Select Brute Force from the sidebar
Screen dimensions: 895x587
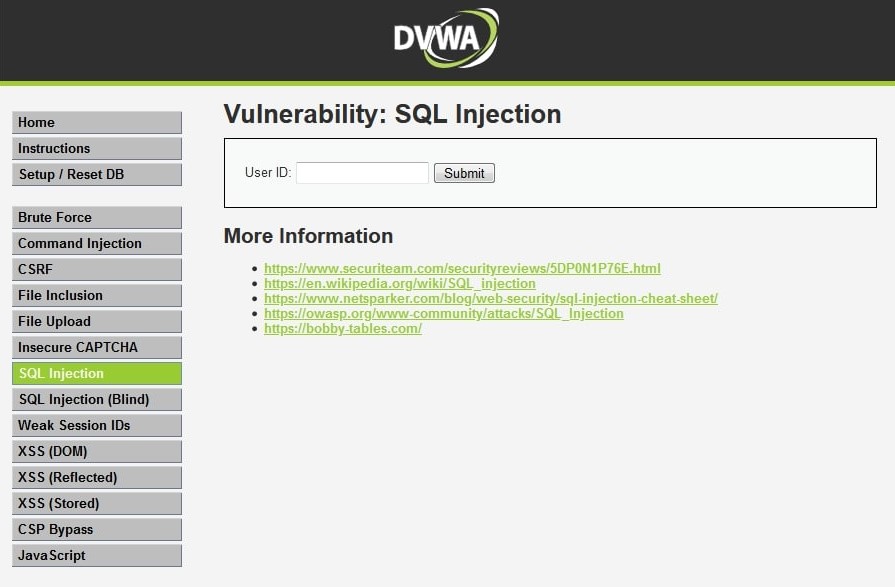point(97,218)
